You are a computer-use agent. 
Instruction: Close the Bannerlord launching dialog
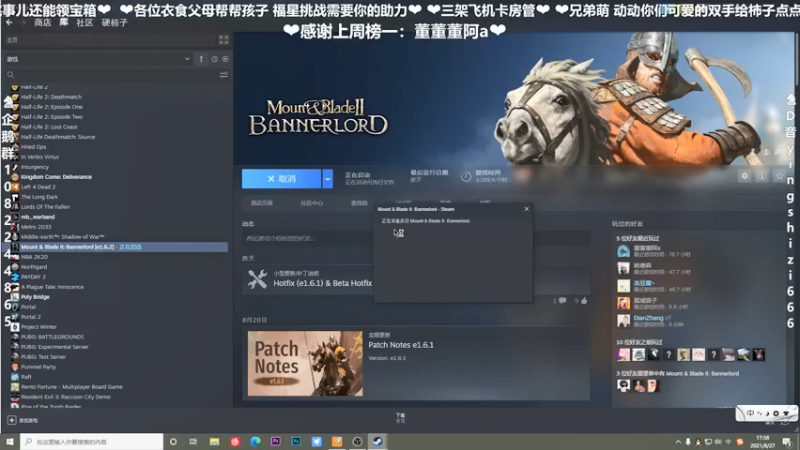527,209
